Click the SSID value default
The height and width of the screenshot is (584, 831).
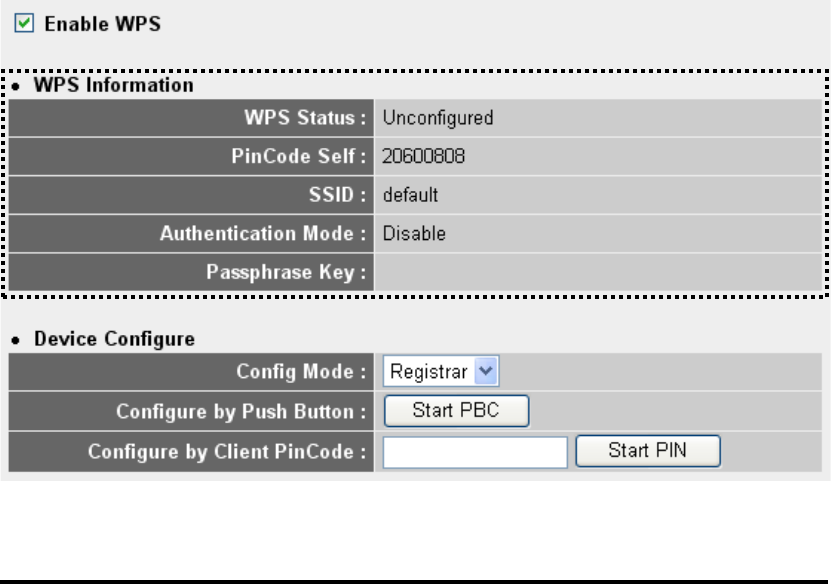[410, 195]
